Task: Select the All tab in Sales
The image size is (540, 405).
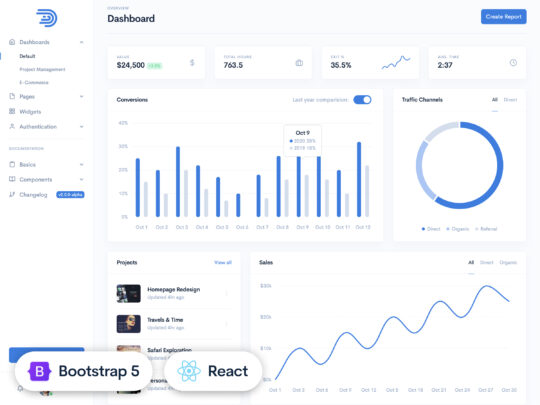Action: coord(471,262)
